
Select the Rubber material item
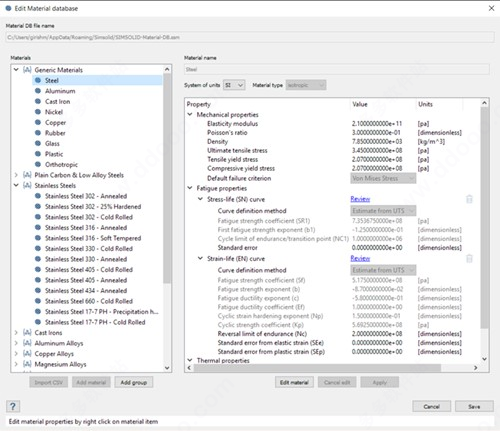click(x=55, y=133)
